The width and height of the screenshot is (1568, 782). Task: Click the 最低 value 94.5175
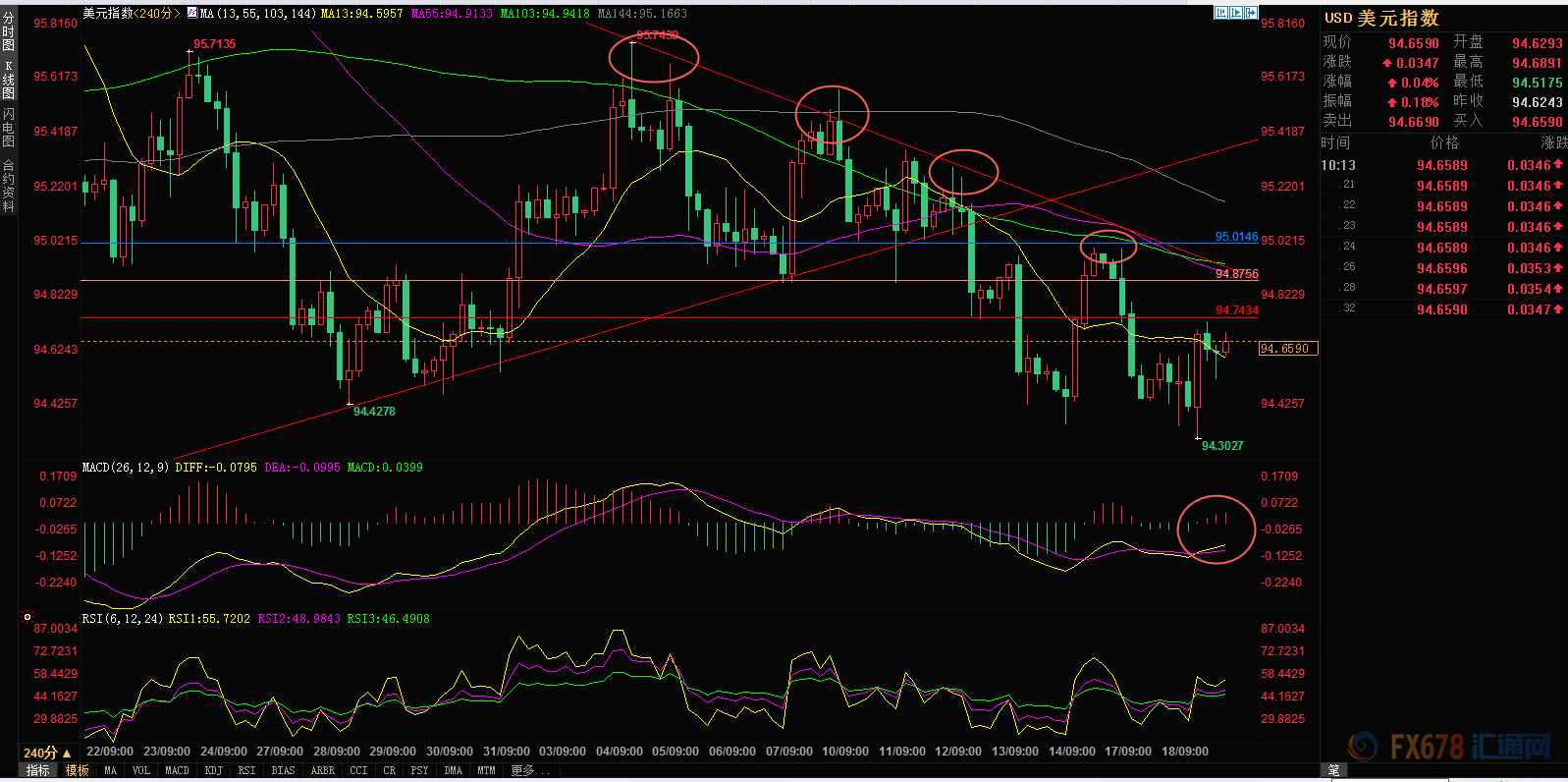[1538, 83]
